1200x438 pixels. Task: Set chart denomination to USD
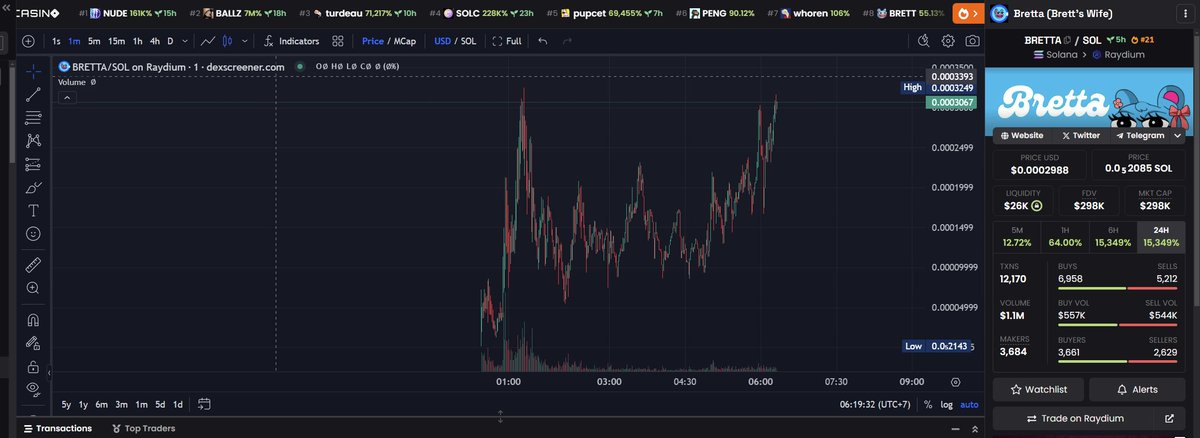pos(442,41)
